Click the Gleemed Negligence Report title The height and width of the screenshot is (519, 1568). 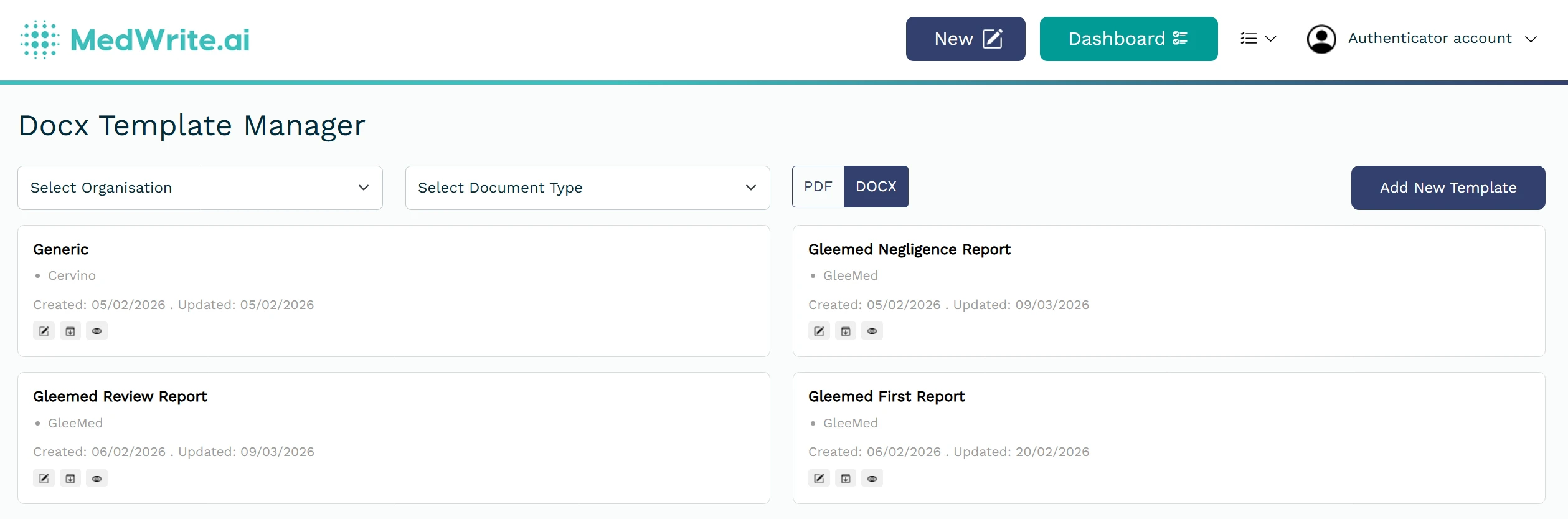click(x=909, y=249)
